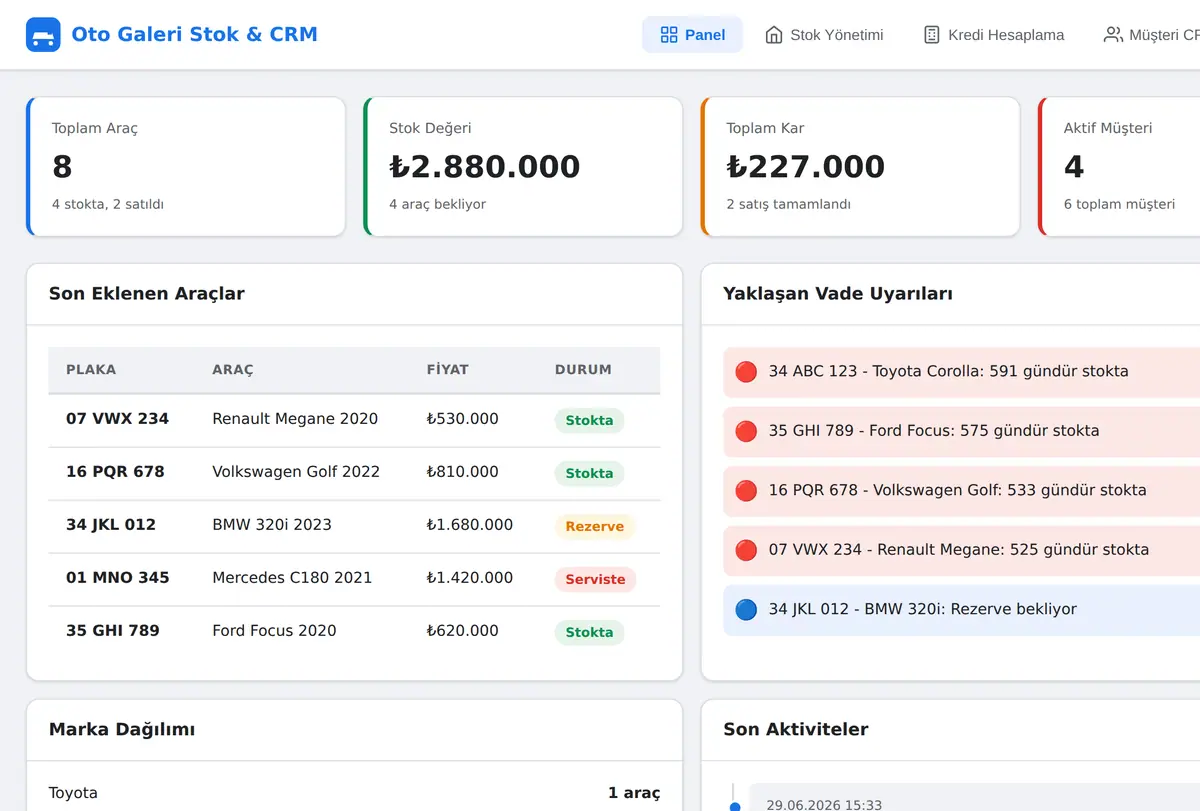Image resolution: width=1200 pixels, height=811 pixels.
Task: Click red dot beside Renault Megane alert
Action: tap(746, 550)
